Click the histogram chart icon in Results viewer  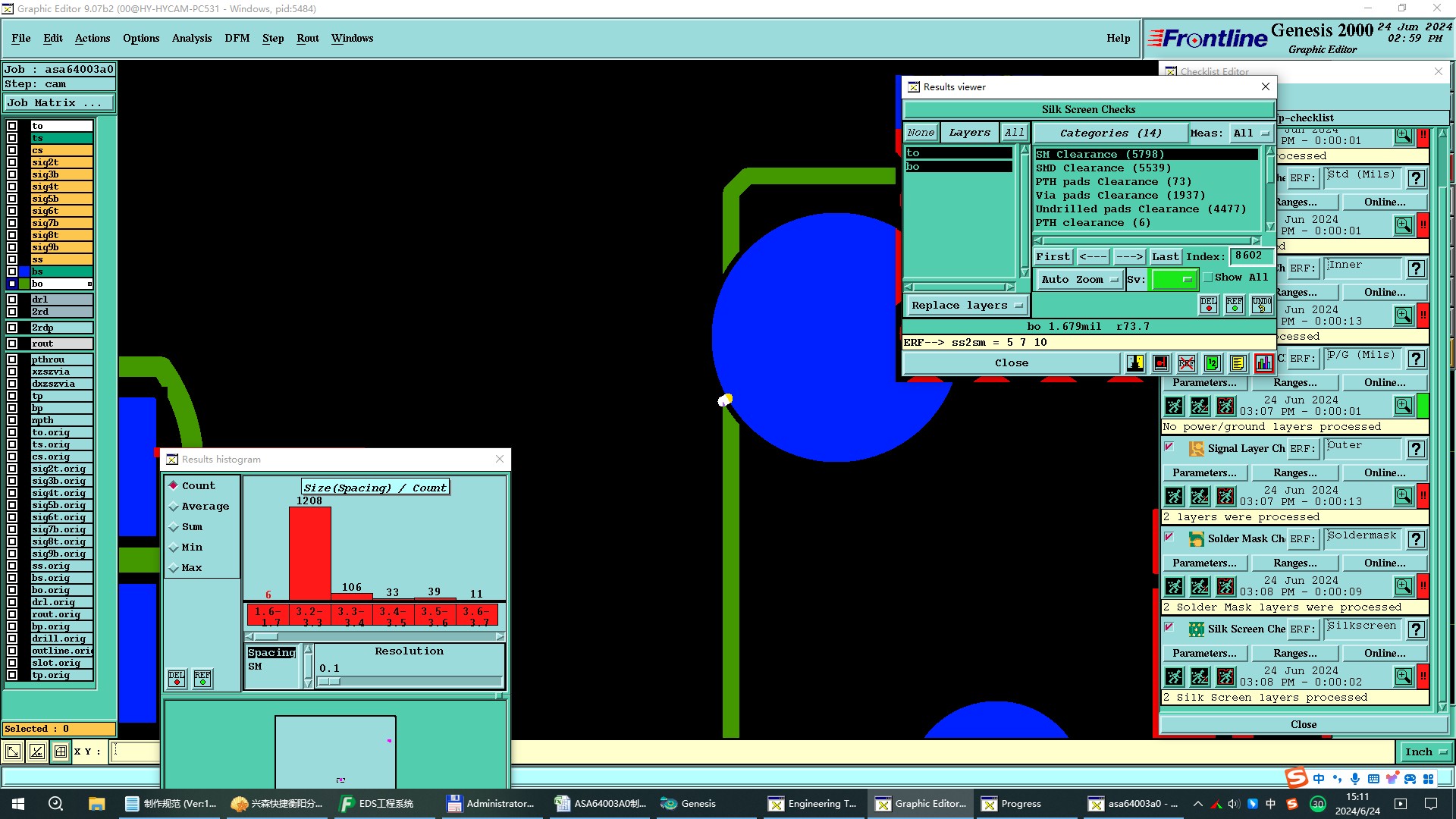[x=1263, y=363]
